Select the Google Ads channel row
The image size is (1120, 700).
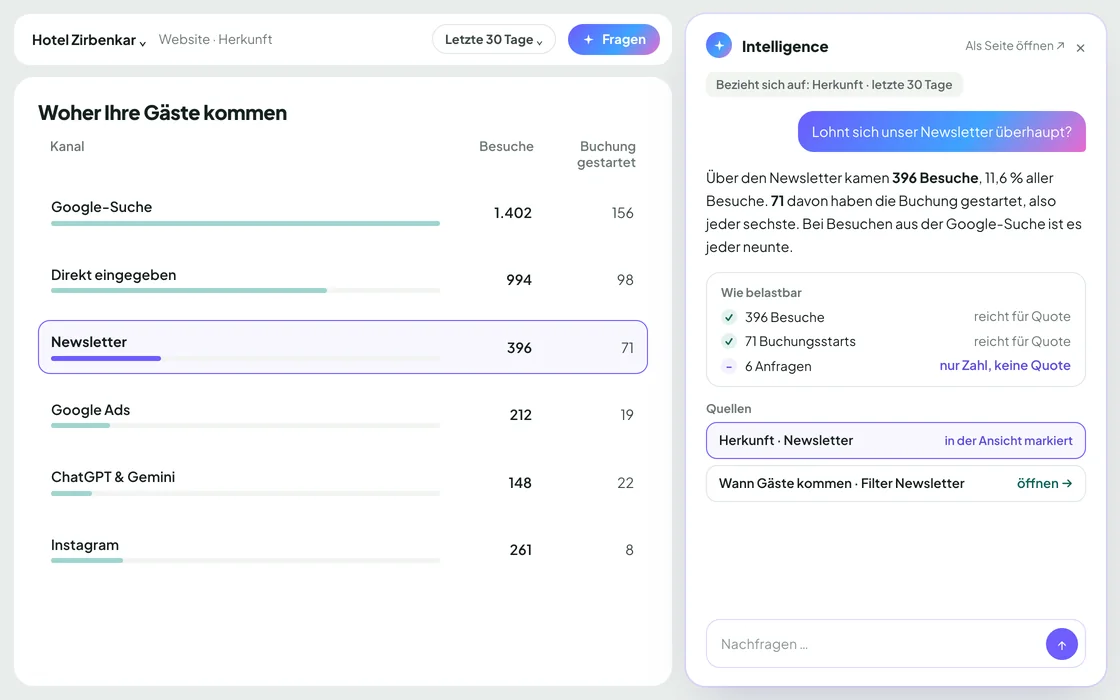[x=343, y=415]
